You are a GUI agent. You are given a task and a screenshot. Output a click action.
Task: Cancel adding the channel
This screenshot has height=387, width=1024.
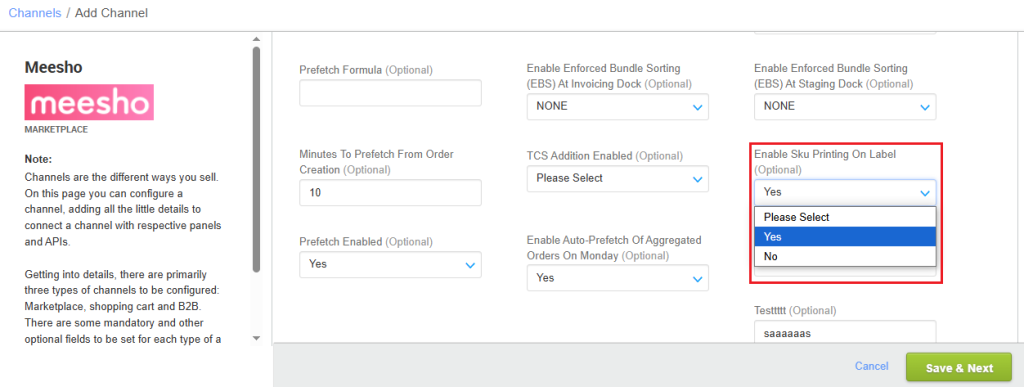click(871, 367)
